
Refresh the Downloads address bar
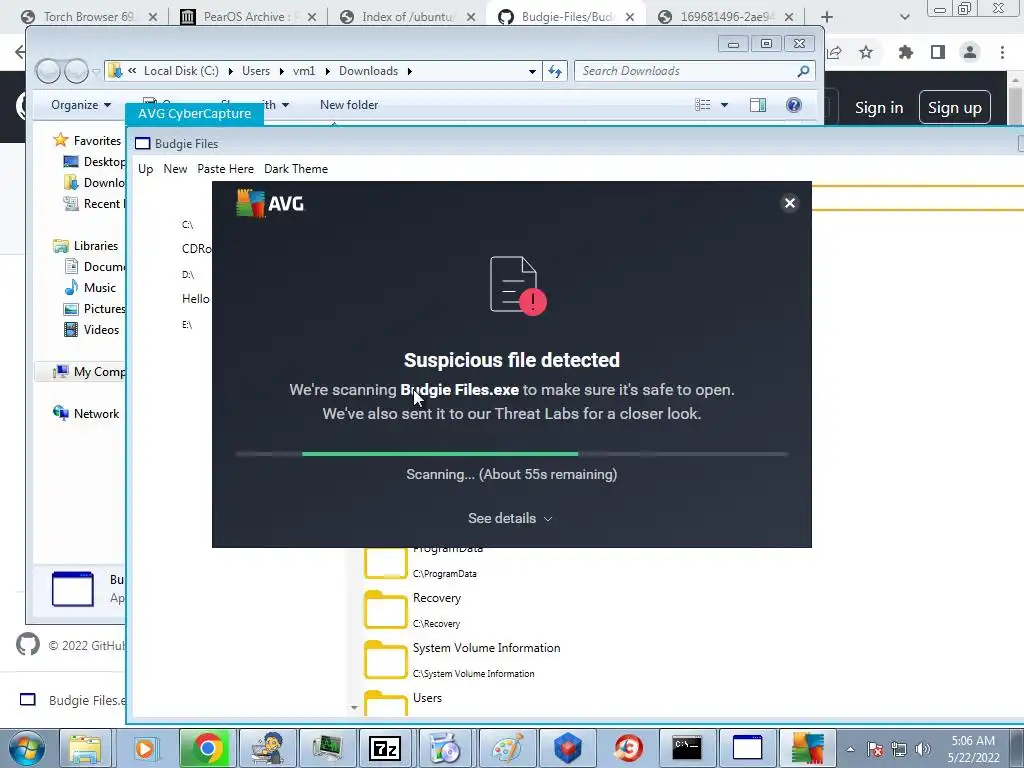[x=555, y=71]
